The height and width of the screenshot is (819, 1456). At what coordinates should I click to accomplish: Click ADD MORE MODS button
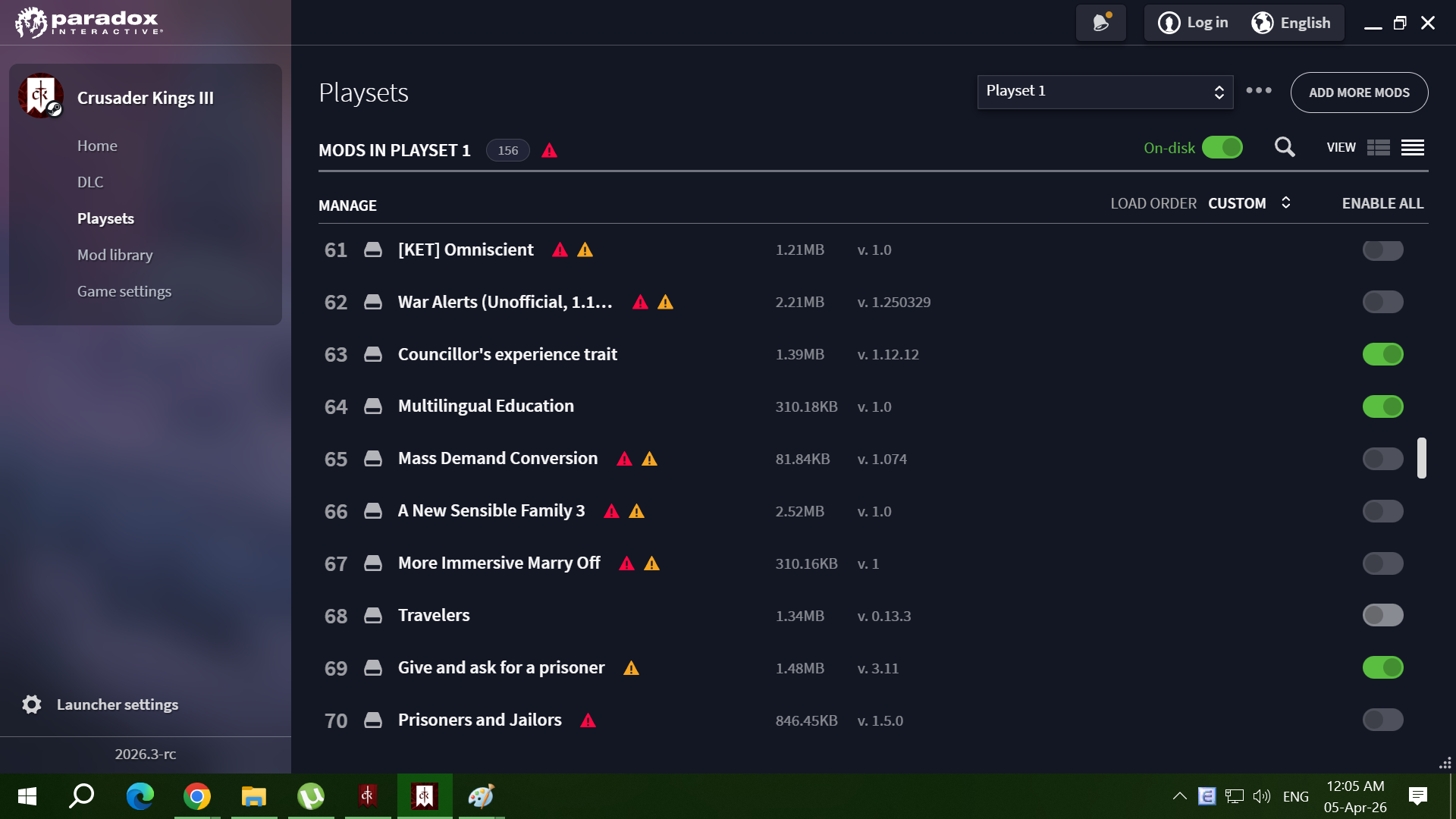1359,93
